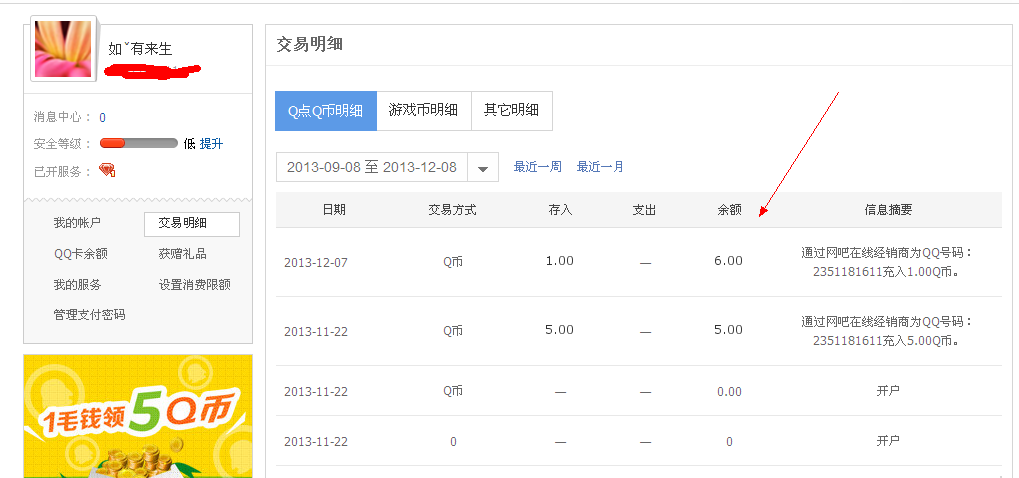
Task: Open the date range dropdown arrow
Action: [x=483, y=168]
